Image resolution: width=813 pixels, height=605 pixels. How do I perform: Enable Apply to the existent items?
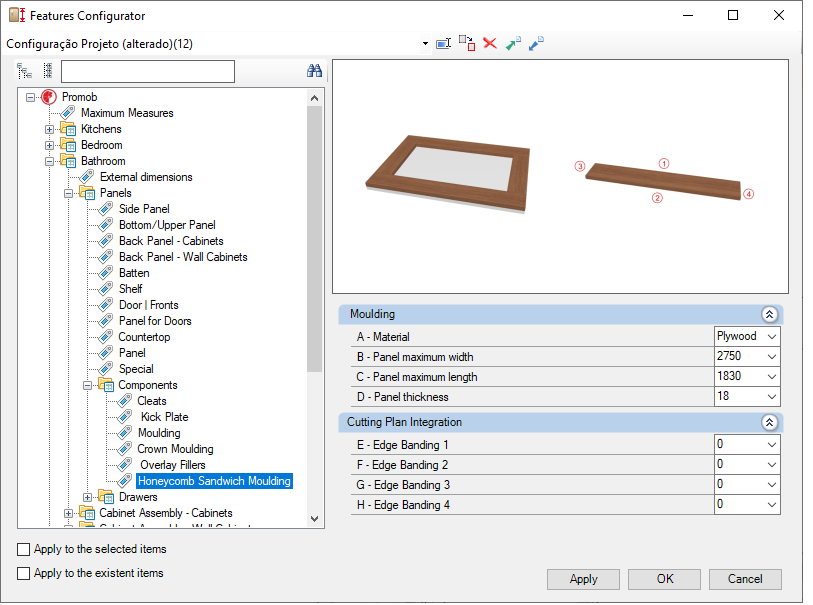click(x=23, y=573)
